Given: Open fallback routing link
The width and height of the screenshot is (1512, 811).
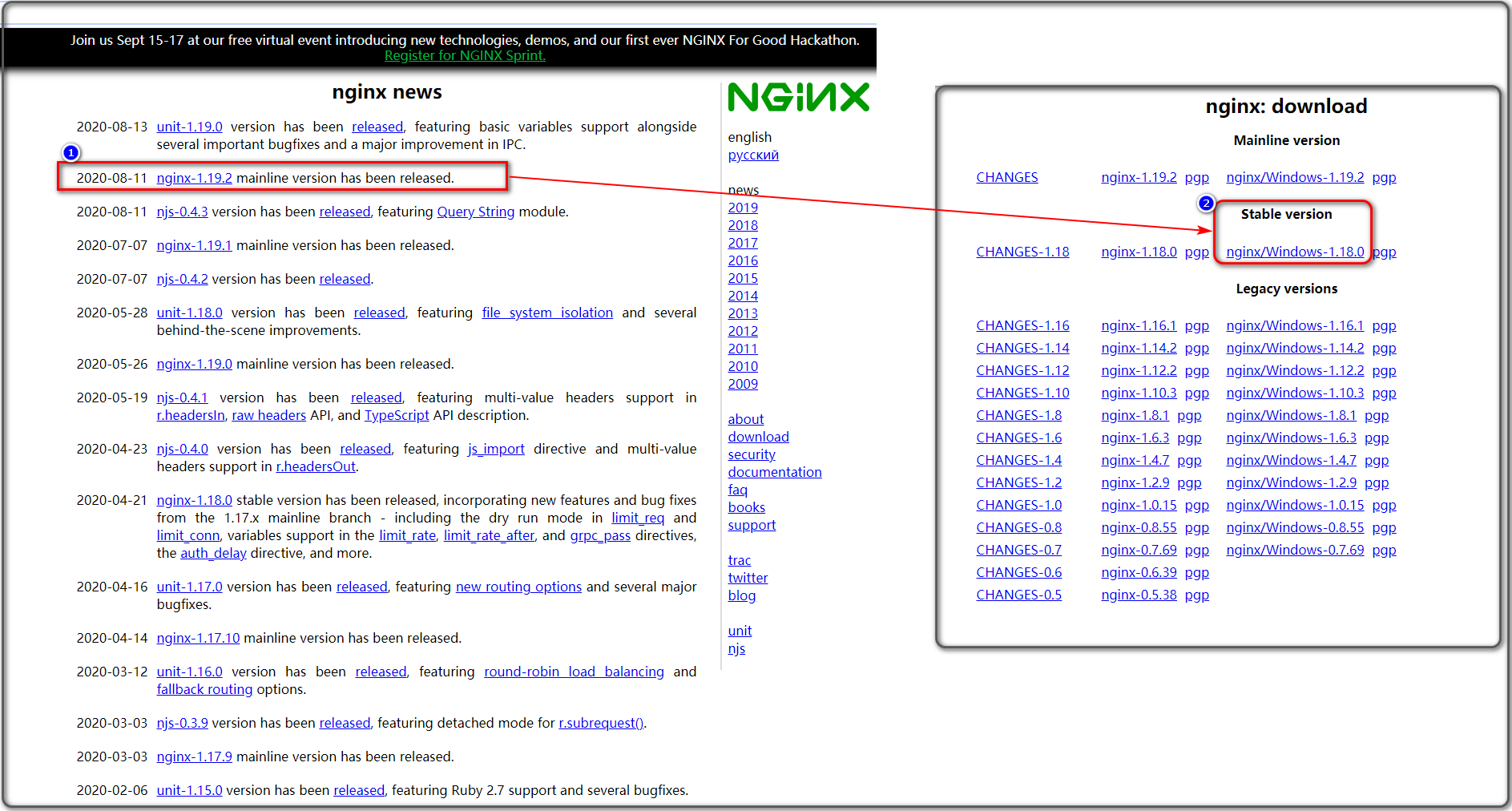Looking at the screenshot, I should coord(204,689).
